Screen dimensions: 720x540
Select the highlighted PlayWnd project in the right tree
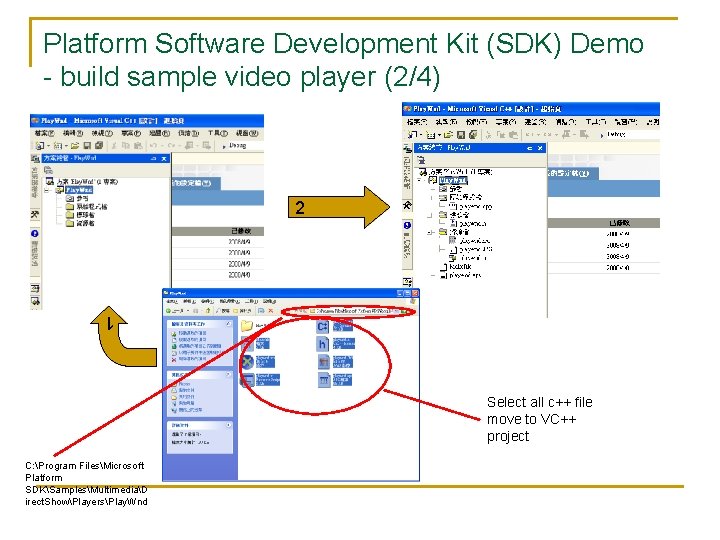click(x=453, y=180)
